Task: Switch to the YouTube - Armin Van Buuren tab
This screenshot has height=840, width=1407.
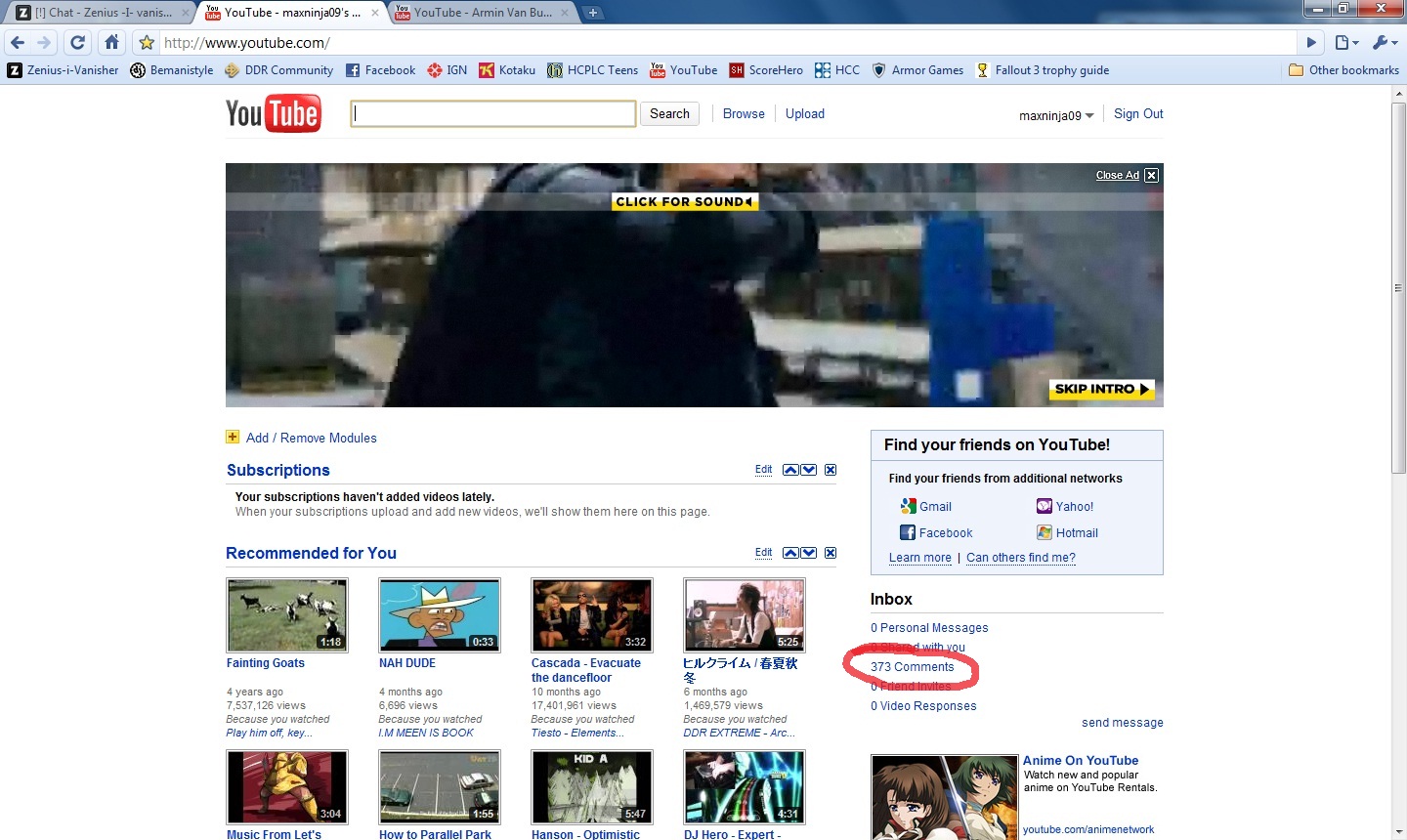Action: coord(481,13)
